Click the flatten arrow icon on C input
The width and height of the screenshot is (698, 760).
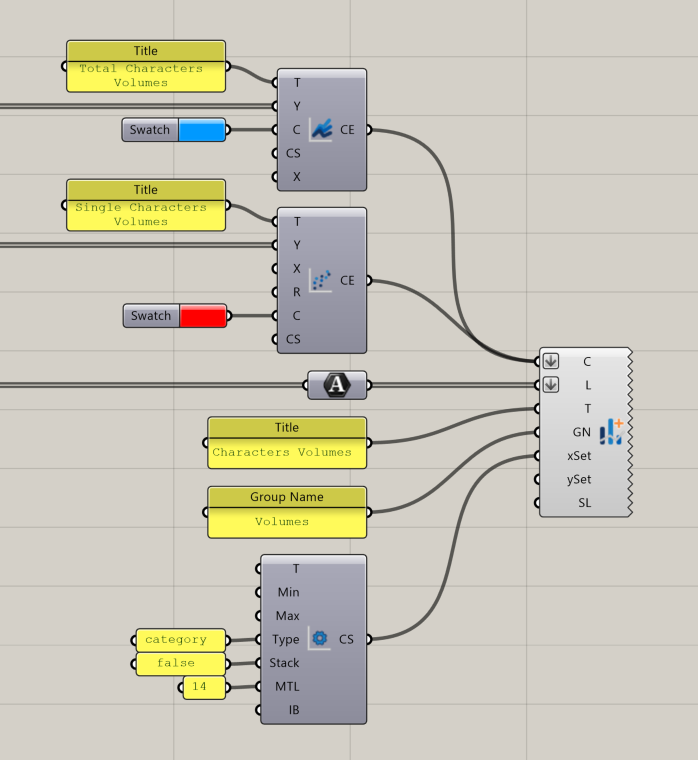[551, 361]
